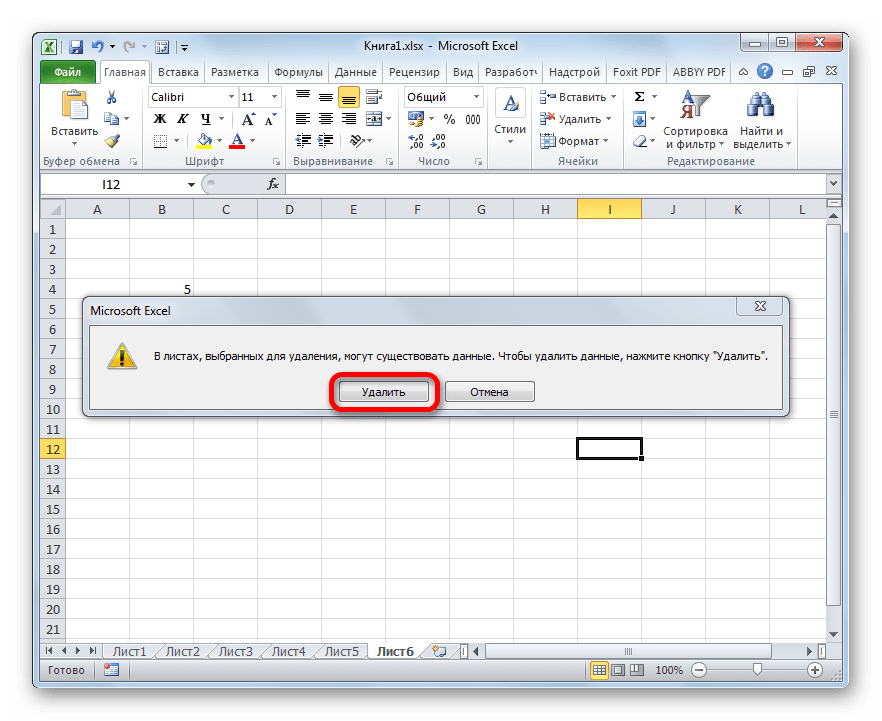This screenshot has height=721, width=882.
Task: Click the Undo arrow icon
Action: coord(98,46)
